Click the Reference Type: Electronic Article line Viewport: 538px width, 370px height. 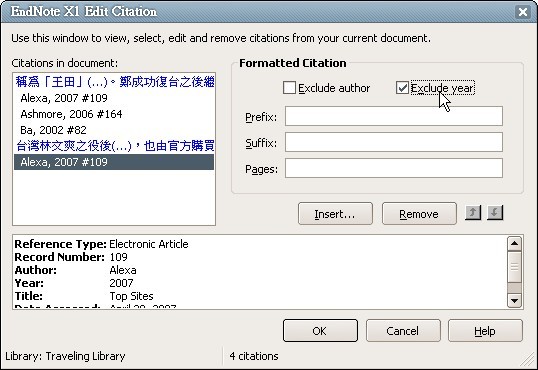pos(101,244)
